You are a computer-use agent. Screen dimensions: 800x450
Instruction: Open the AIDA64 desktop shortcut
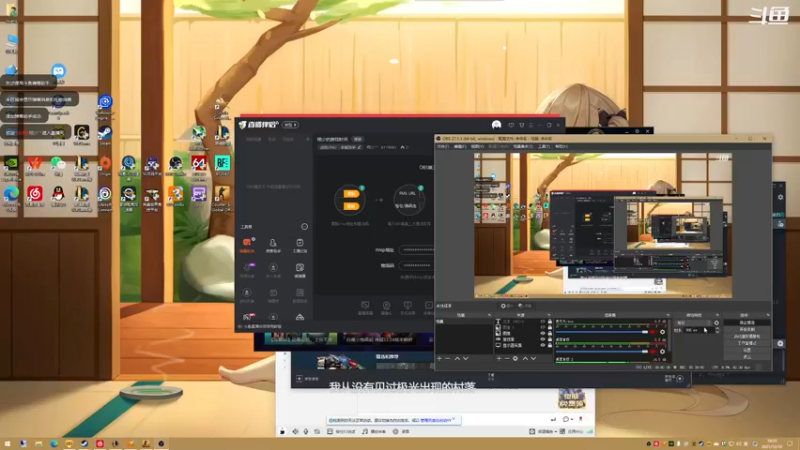[x=199, y=163]
